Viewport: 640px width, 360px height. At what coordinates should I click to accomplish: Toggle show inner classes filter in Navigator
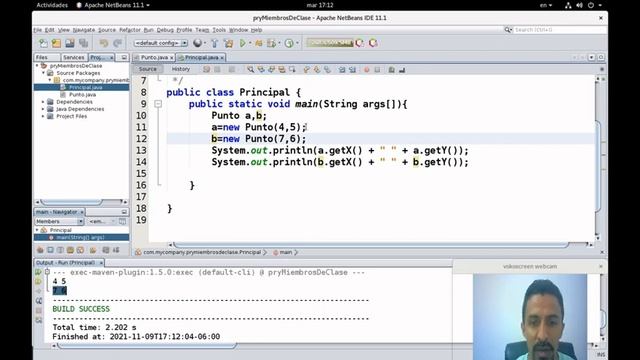tap(80, 250)
